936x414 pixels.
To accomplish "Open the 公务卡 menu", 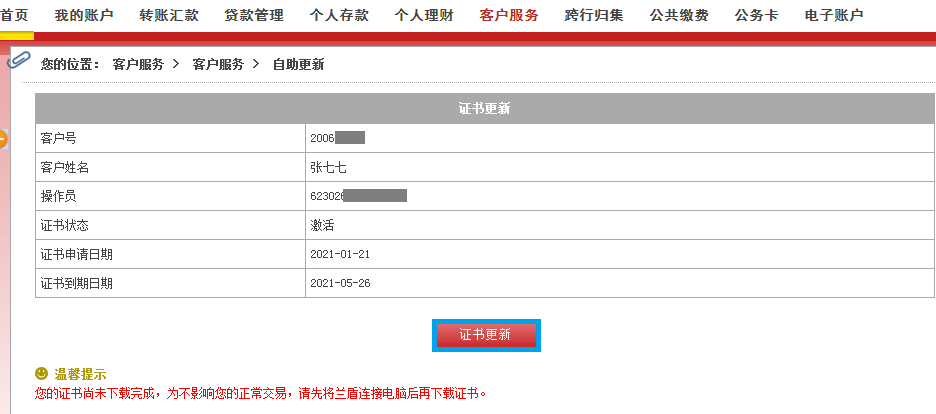I will pyautogui.click(x=756, y=16).
